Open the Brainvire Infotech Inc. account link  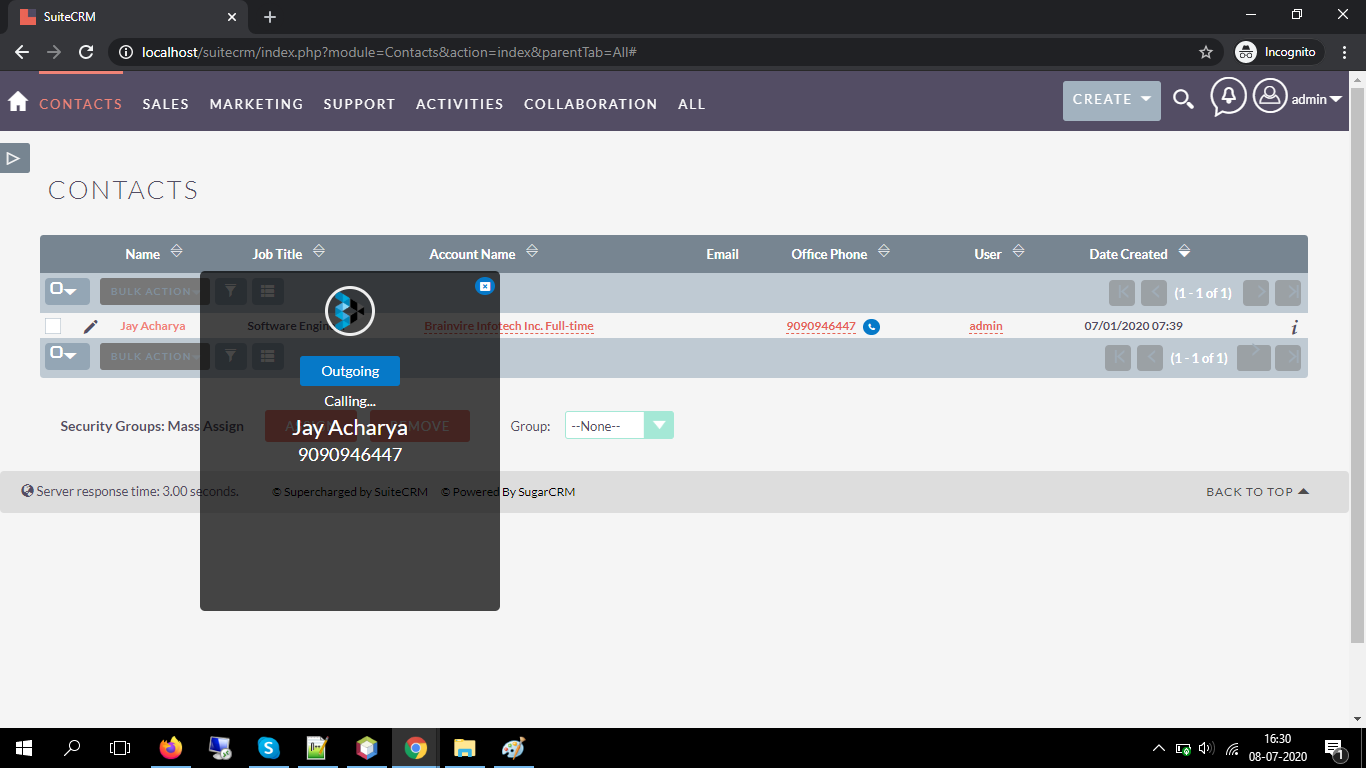(509, 326)
